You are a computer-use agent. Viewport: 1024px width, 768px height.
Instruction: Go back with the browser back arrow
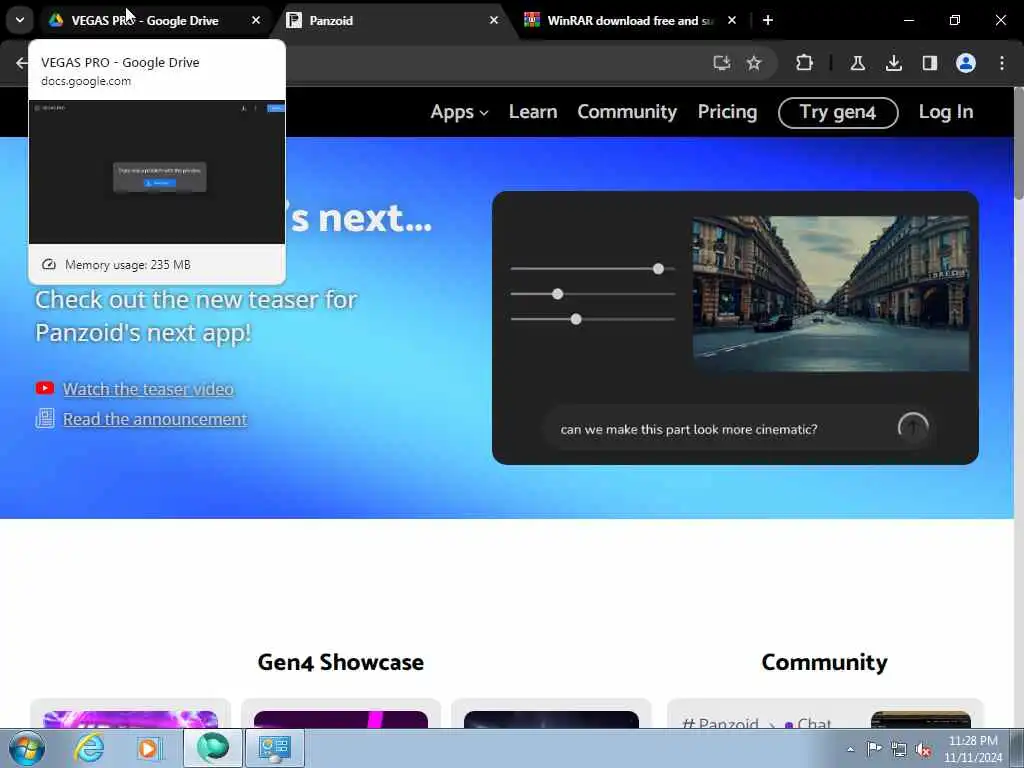pos(21,63)
